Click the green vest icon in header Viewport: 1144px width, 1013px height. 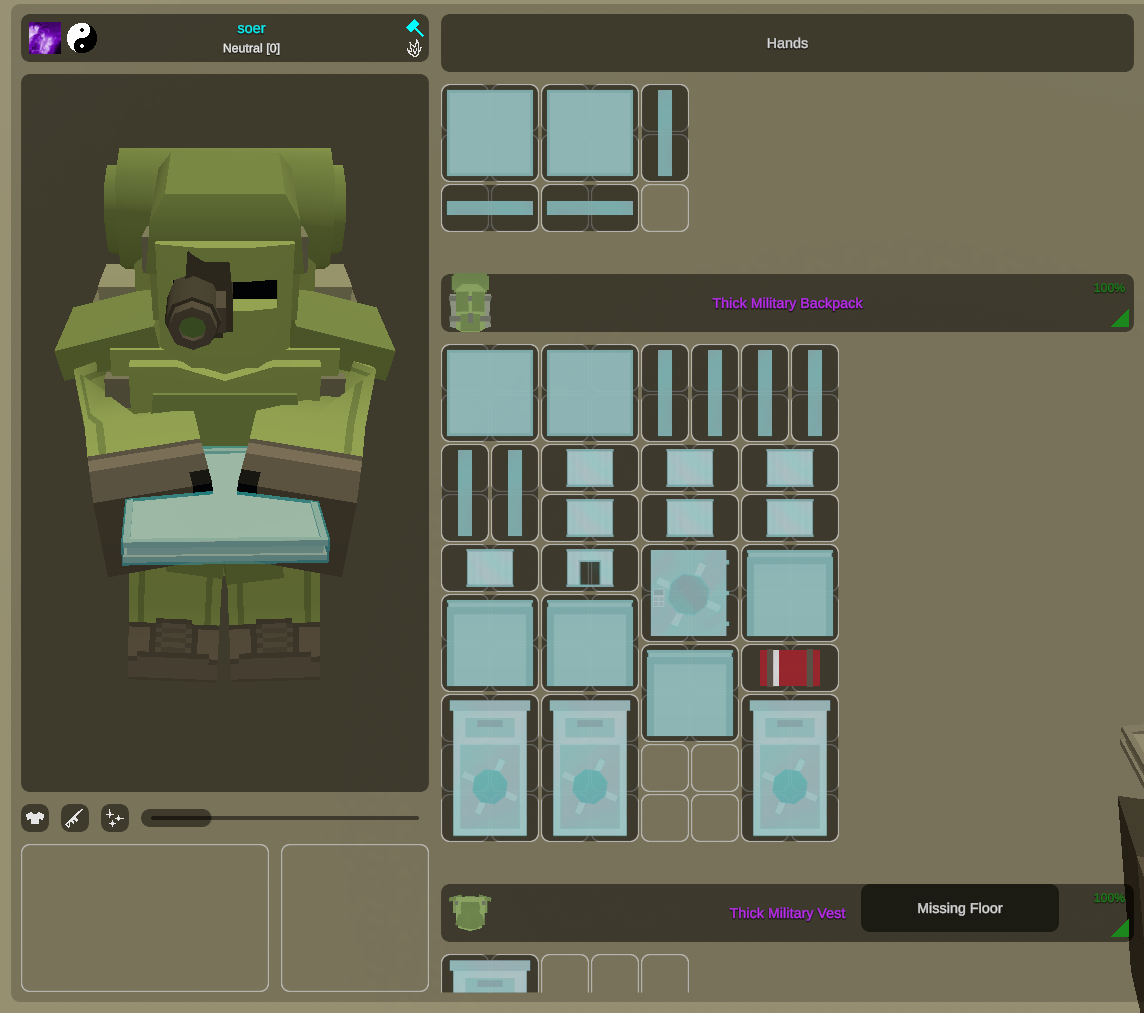pos(470,913)
